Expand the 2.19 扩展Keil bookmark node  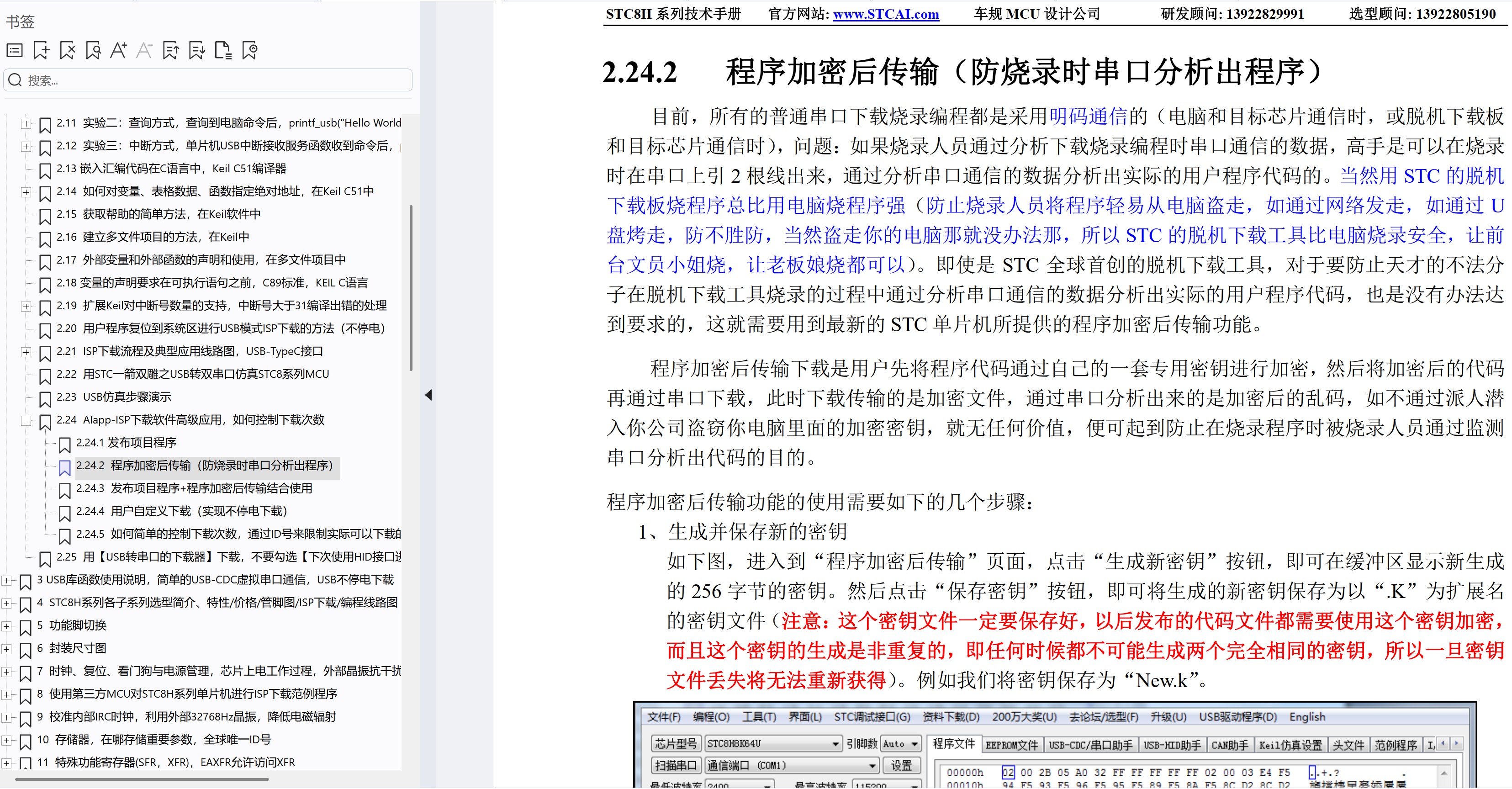(x=25, y=306)
